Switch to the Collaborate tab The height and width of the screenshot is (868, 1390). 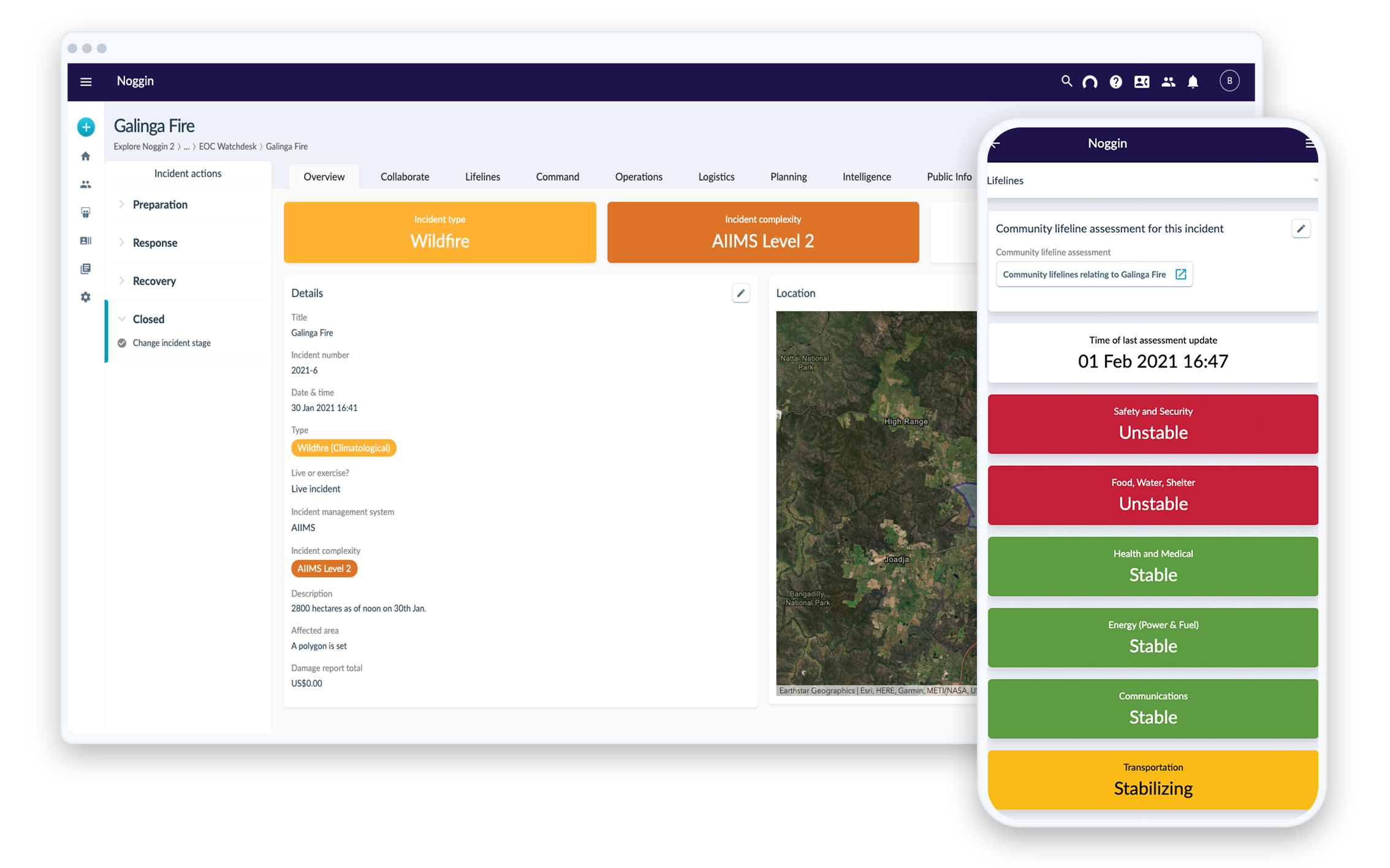pyautogui.click(x=404, y=177)
